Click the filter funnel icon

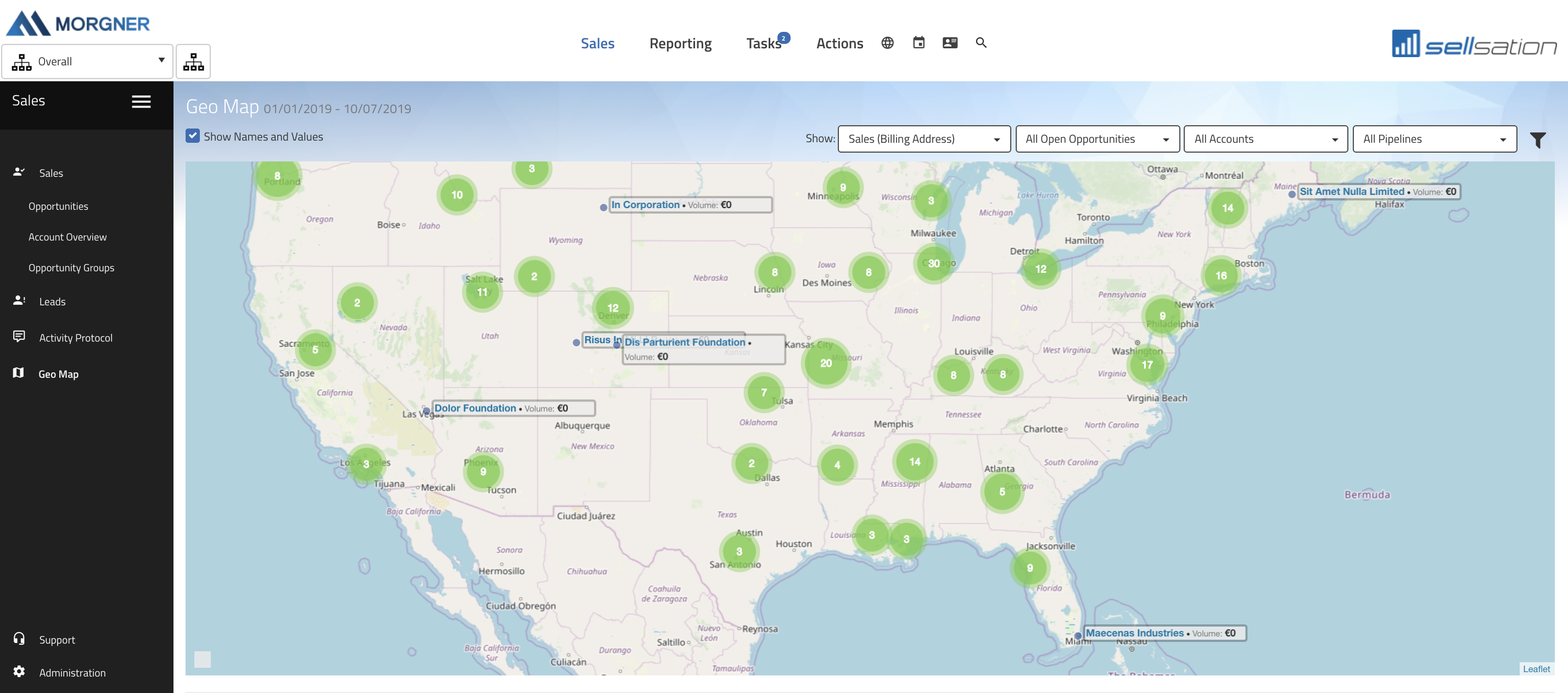point(1538,140)
